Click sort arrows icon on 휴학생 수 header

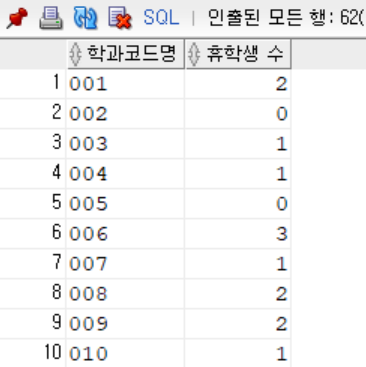tap(194, 54)
